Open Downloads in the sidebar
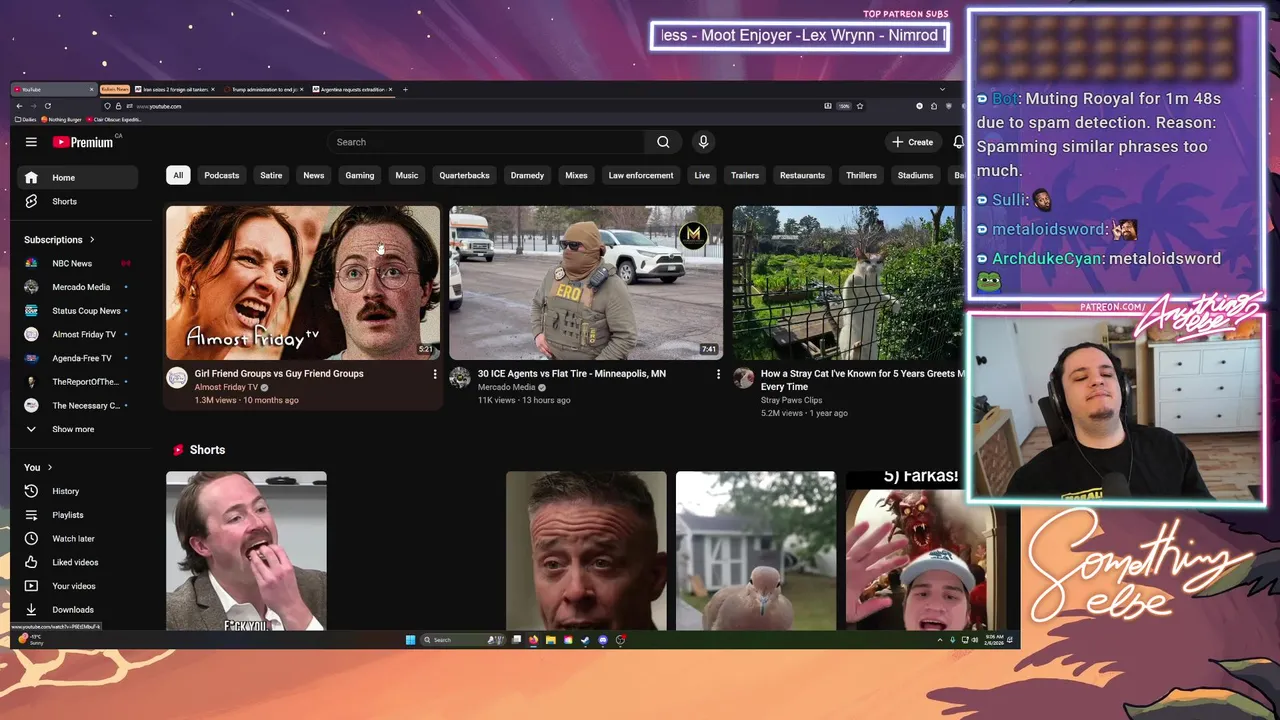 (77, 609)
